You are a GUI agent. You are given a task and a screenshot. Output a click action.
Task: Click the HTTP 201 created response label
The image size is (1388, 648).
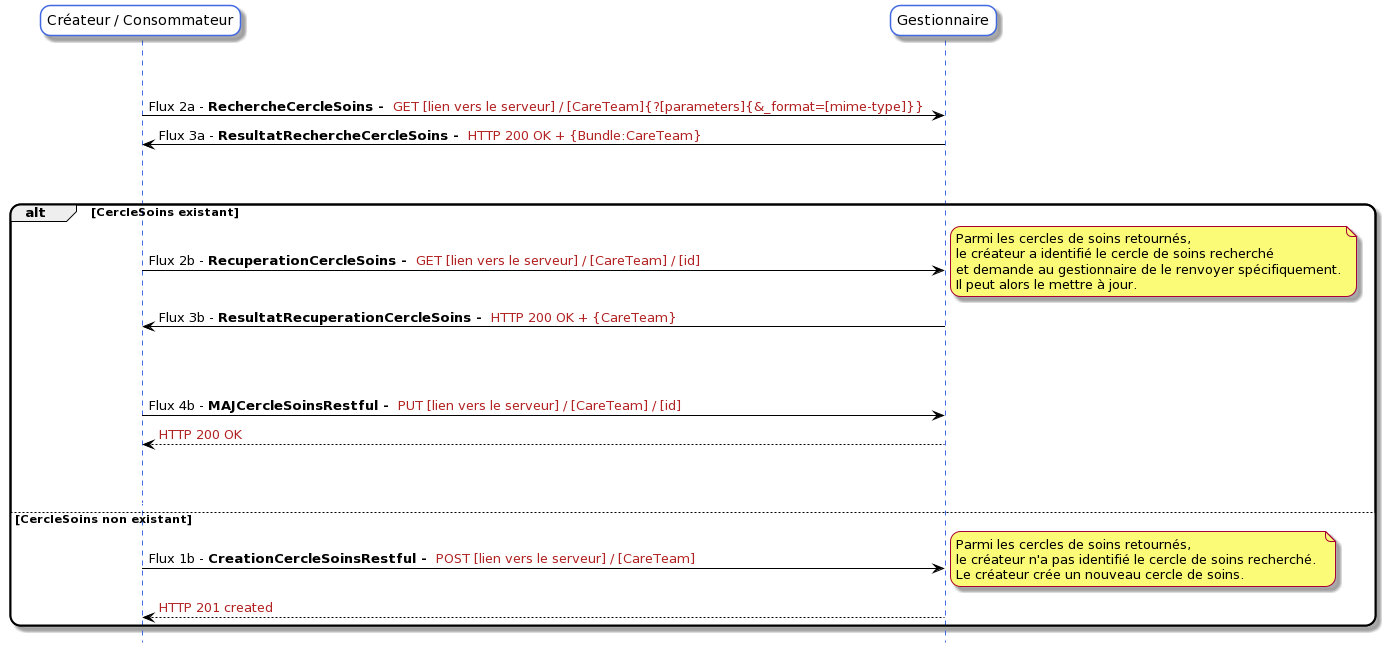215,608
